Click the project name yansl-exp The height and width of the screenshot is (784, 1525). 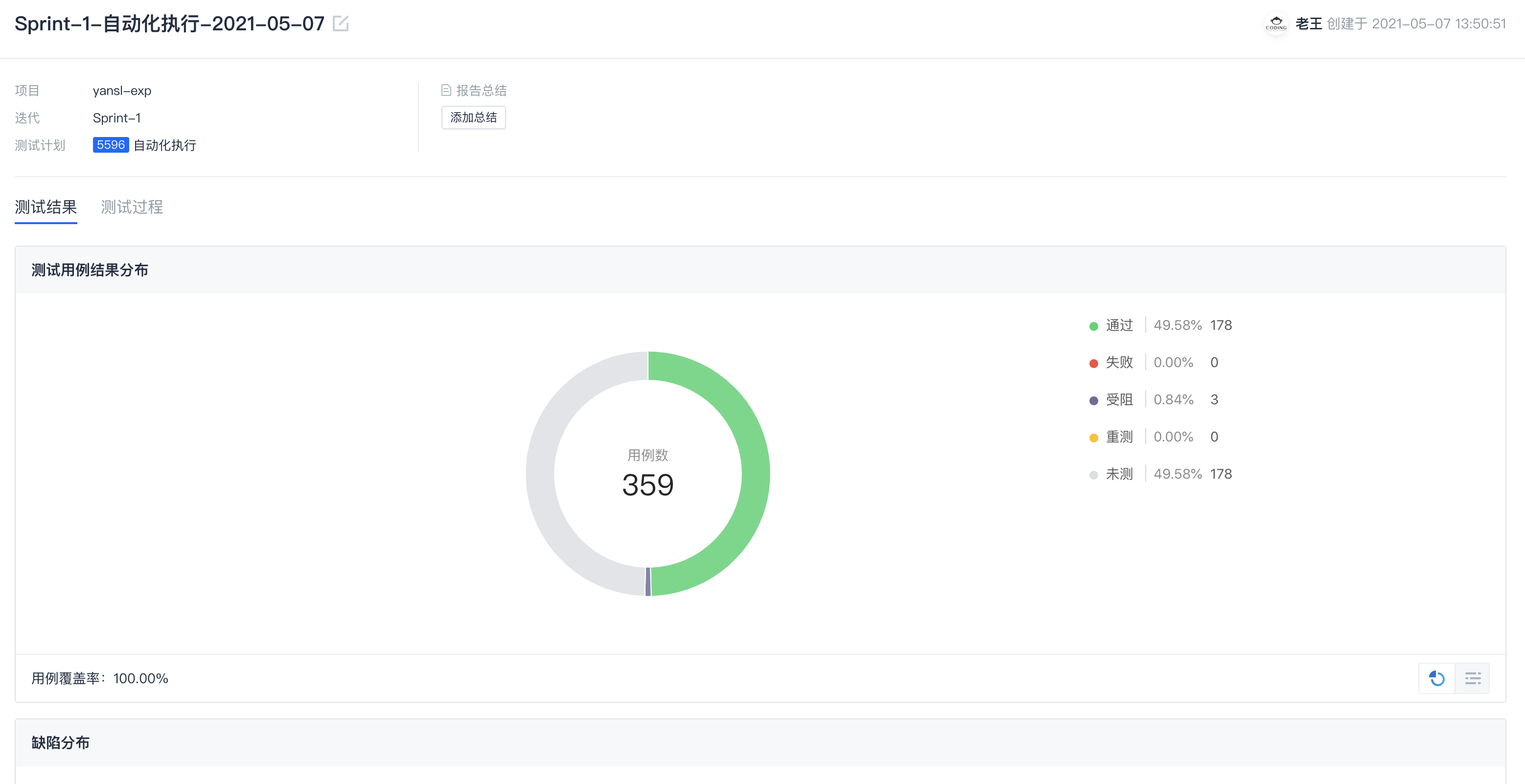122,91
